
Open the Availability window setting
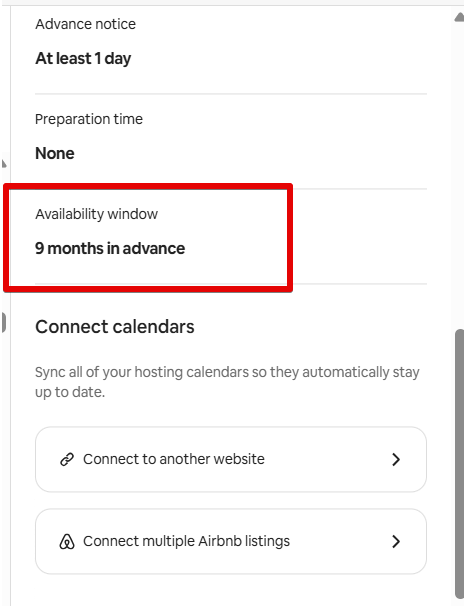coord(231,237)
